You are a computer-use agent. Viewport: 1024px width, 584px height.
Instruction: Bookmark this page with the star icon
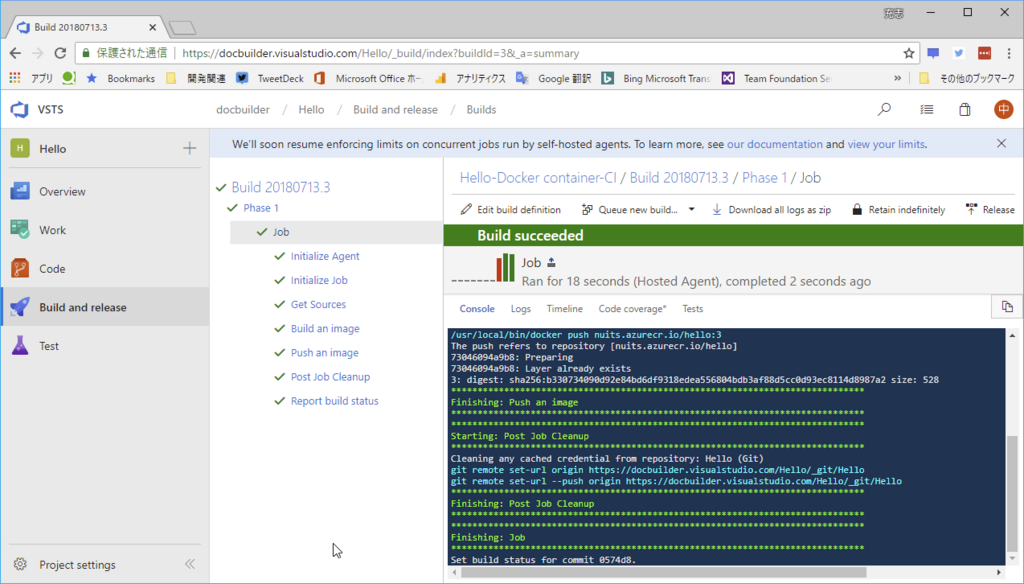908,54
